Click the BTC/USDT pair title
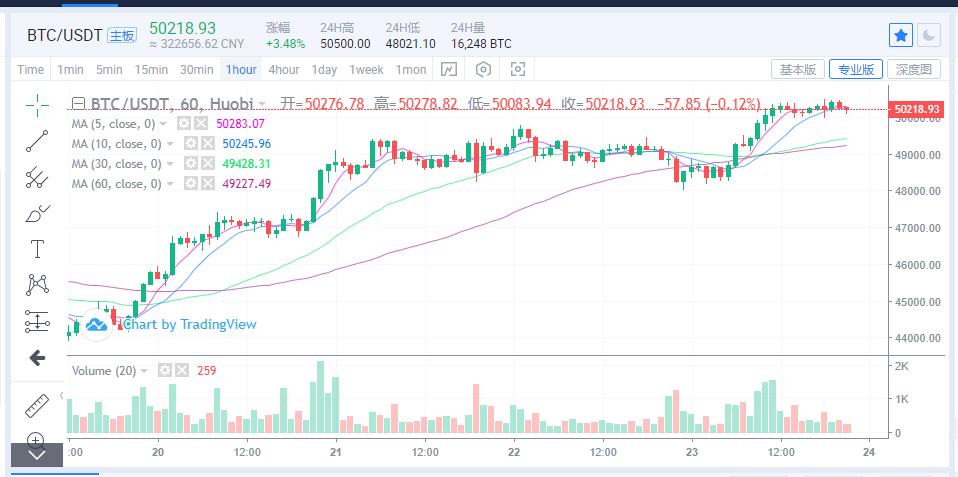Image resolution: width=958 pixels, height=477 pixels. click(64, 35)
